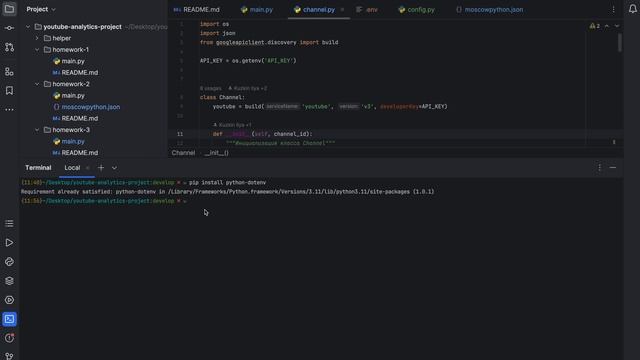640x360 pixels.
Task: Switch to the config.py editor tab
Action: click(417, 9)
